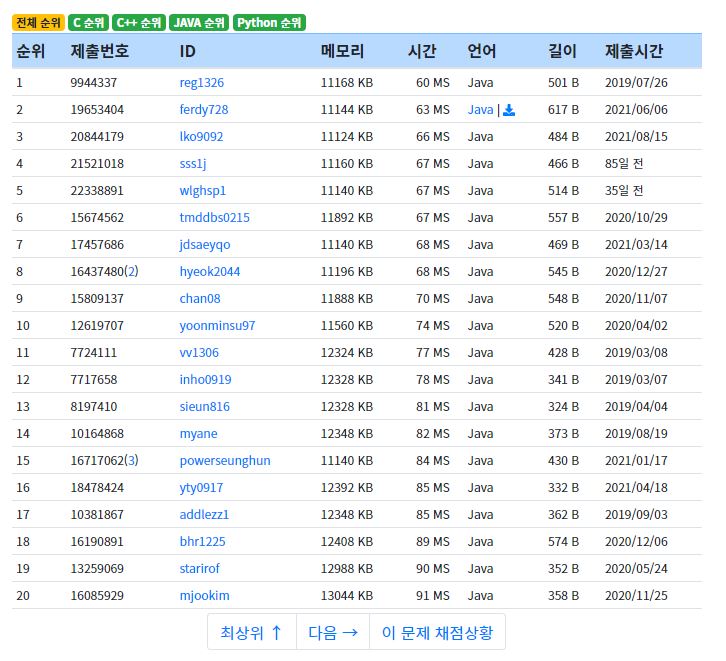Open user profile myane

click(x=198, y=434)
